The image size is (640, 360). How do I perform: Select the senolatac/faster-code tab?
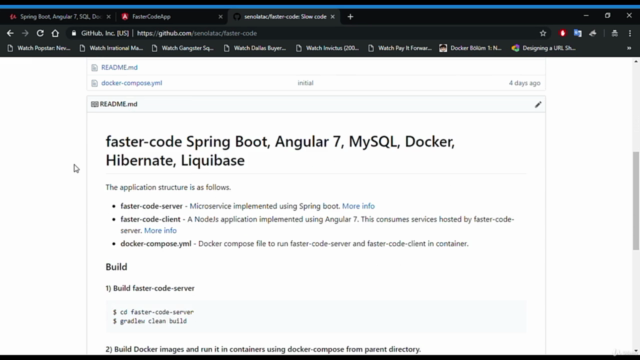(x=285, y=17)
